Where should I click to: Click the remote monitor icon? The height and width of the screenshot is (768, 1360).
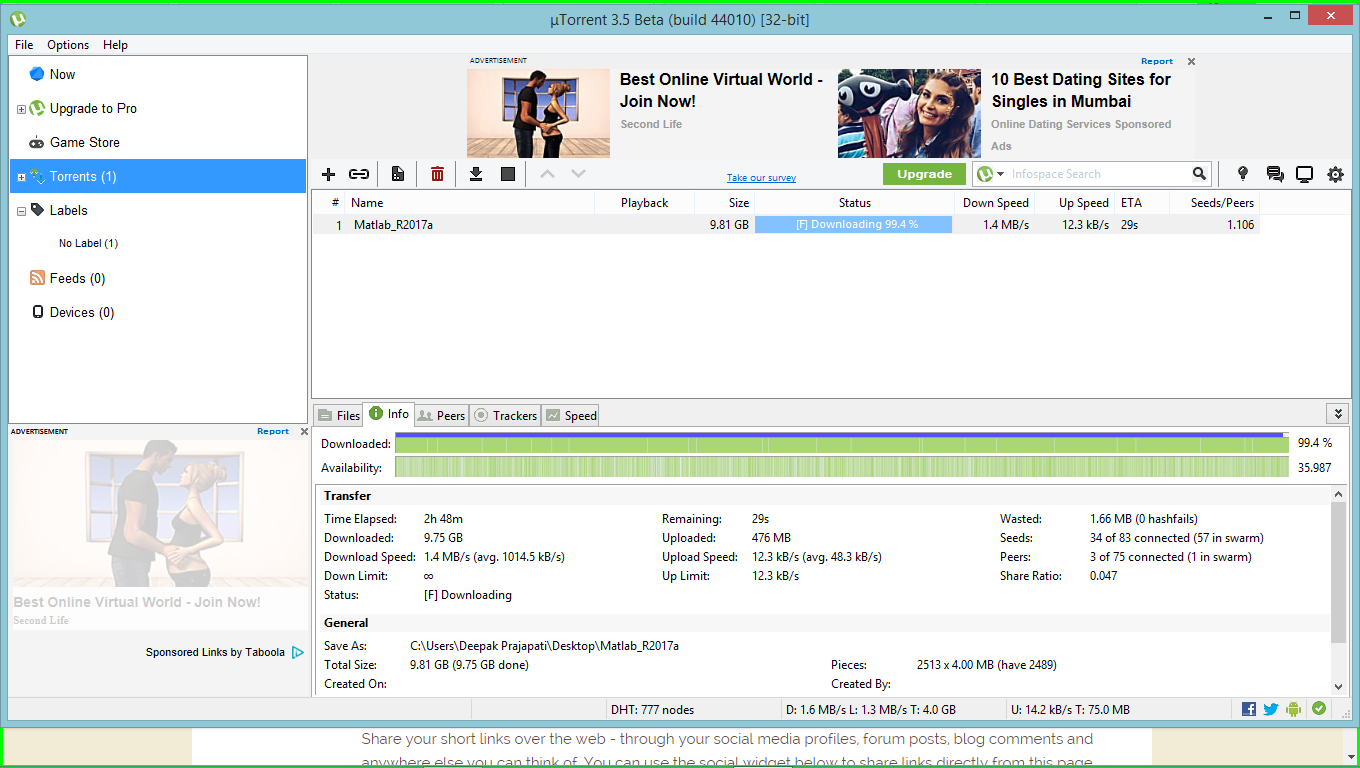(x=1304, y=174)
